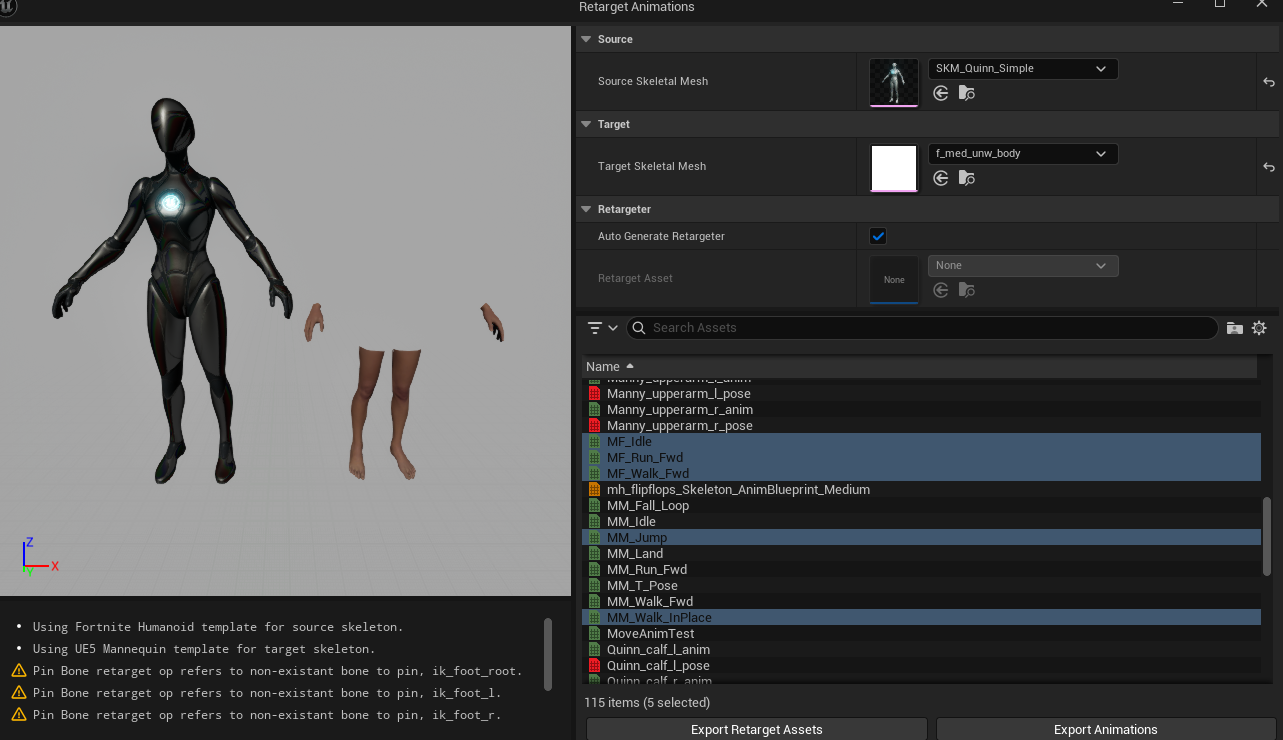Click the Unreal Engine logo icon
This screenshot has width=1283, height=740.
point(10,7)
